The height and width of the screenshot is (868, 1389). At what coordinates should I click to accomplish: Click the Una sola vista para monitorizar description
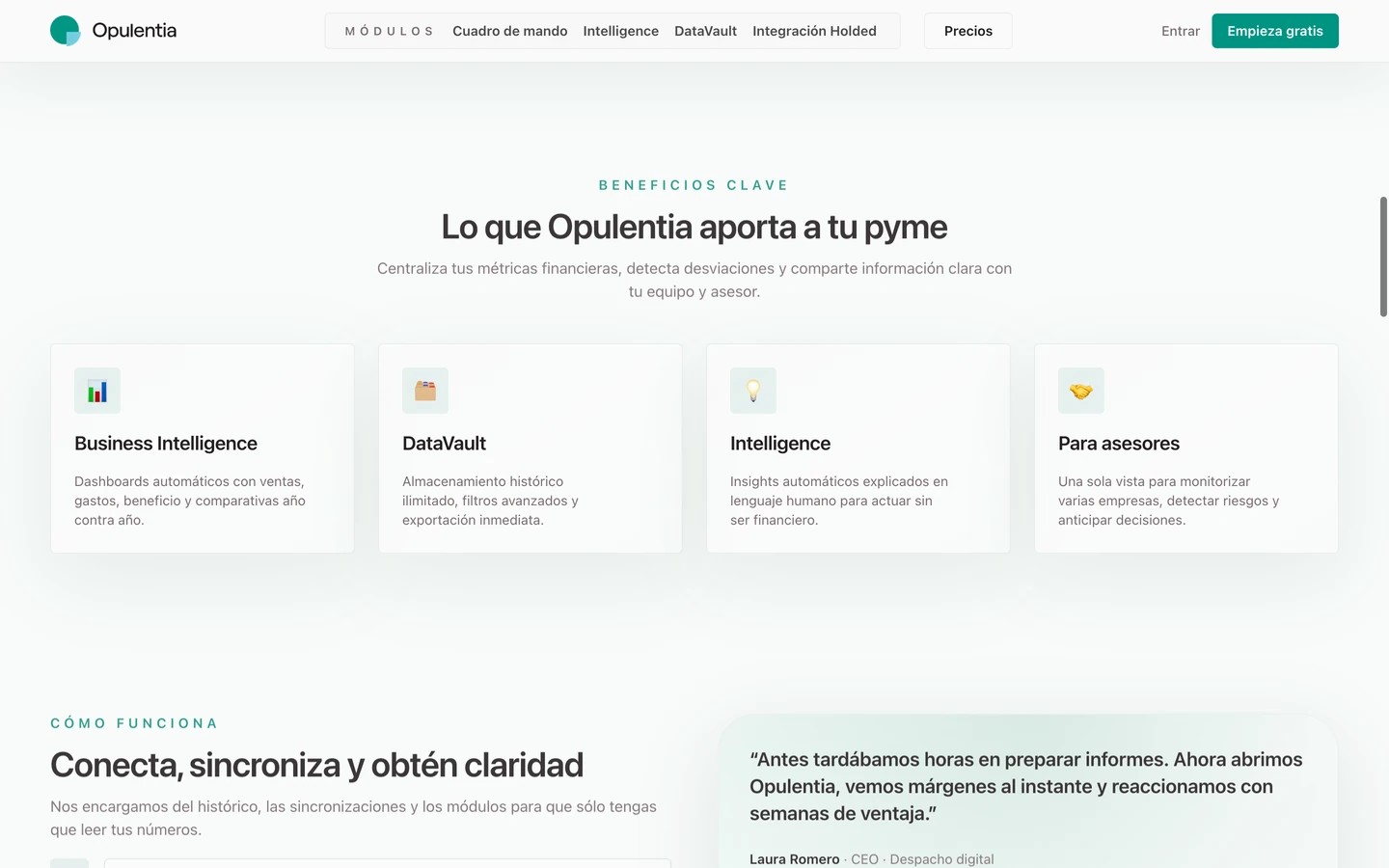pyautogui.click(x=1169, y=501)
